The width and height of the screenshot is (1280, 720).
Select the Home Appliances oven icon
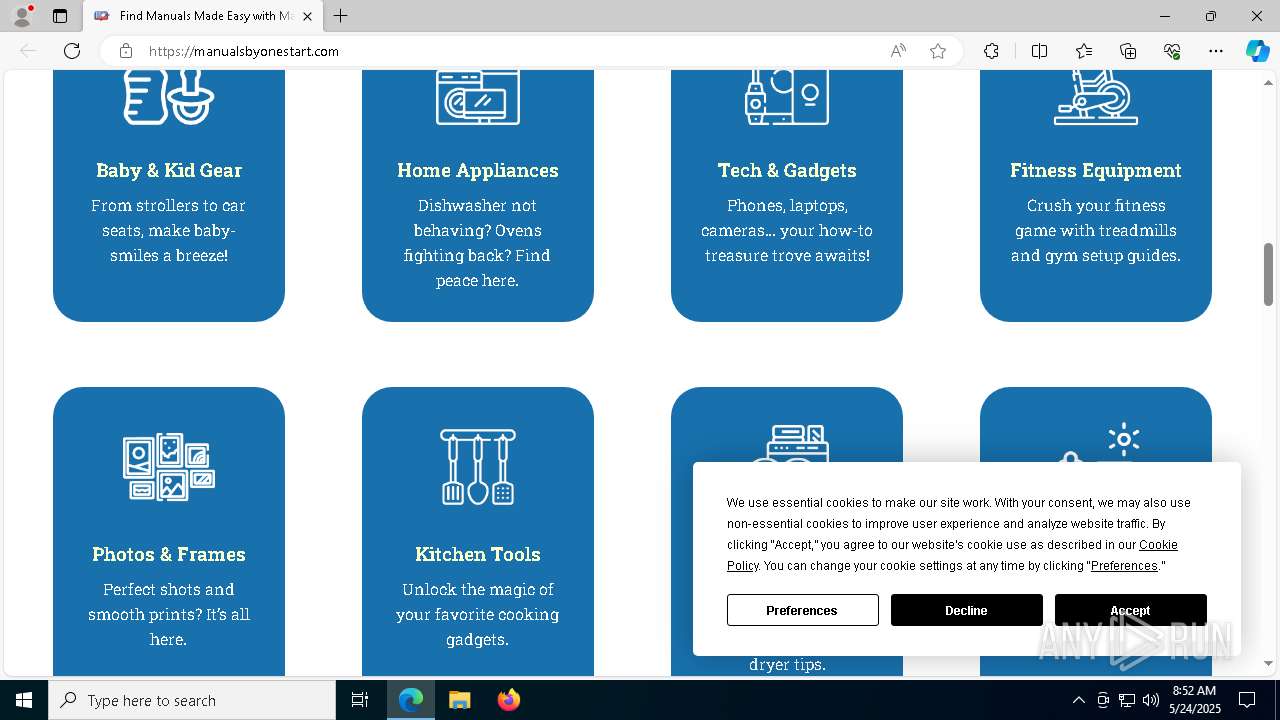pyautogui.click(x=477, y=97)
